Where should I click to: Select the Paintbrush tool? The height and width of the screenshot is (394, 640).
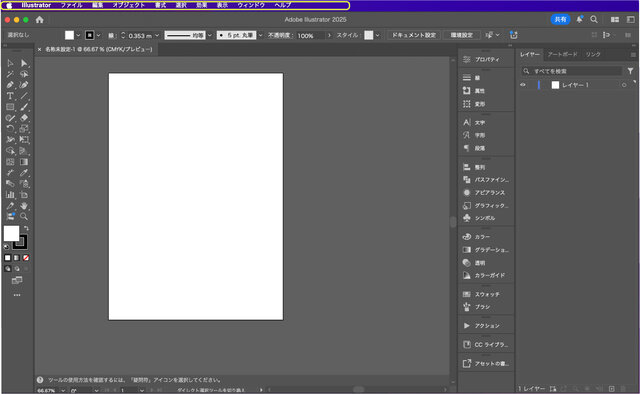[24, 107]
